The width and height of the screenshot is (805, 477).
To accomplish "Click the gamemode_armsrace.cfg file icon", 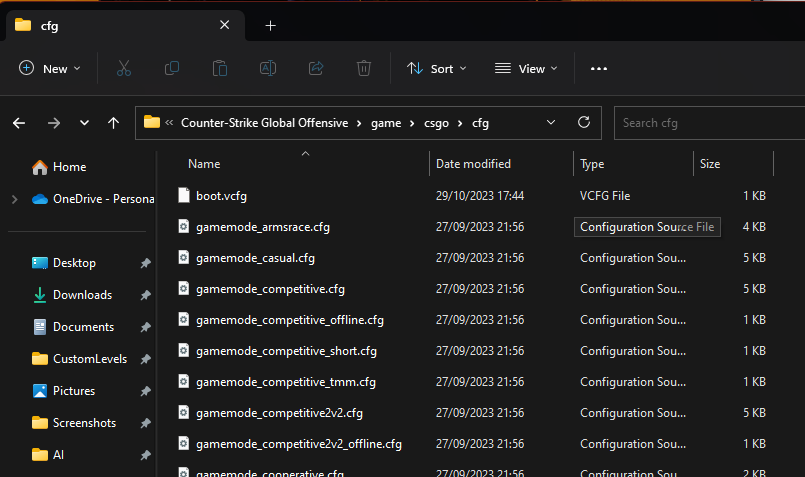I will pos(184,226).
